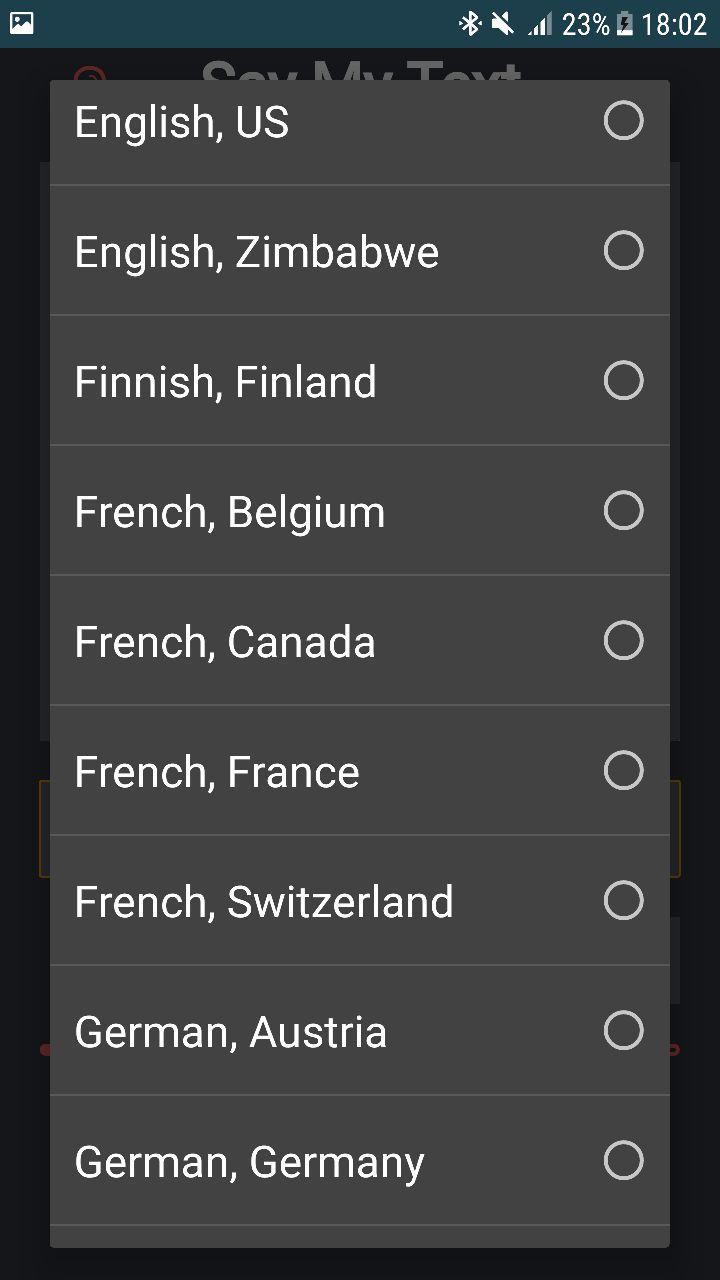720x1280 pixels.
Task: Tap the 18:02 clock in status bar
Action: point(674,24)
